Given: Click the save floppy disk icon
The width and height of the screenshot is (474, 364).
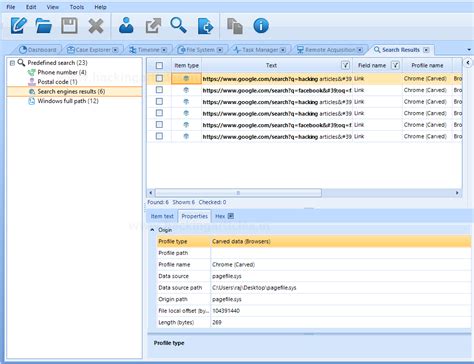Looking at the screenshot, I should coord(69,26).
